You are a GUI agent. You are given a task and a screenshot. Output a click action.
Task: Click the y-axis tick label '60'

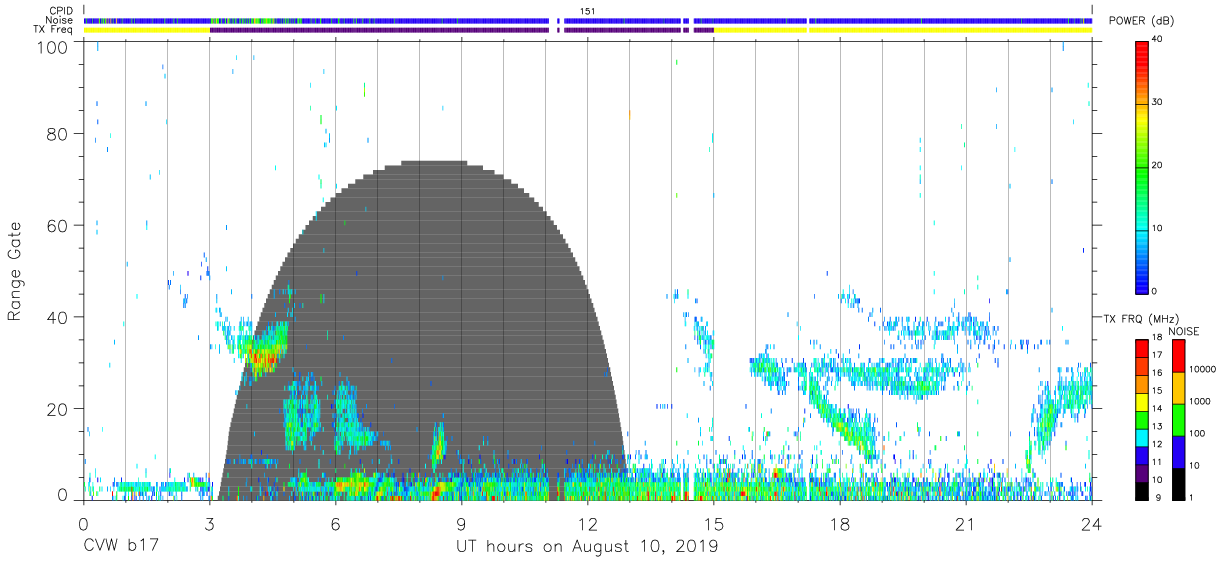[58, 226]
